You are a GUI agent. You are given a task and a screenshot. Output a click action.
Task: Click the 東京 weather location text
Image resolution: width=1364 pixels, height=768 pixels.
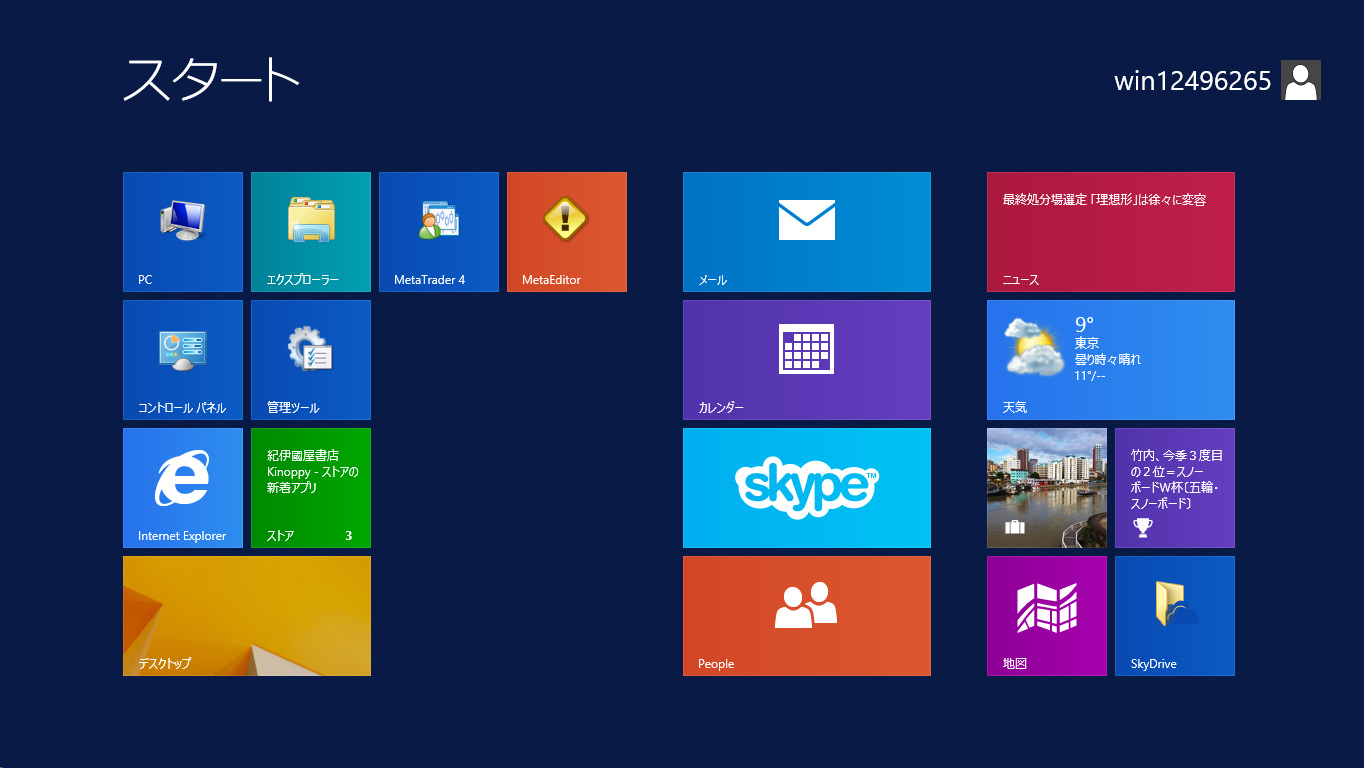[1087, 343]
